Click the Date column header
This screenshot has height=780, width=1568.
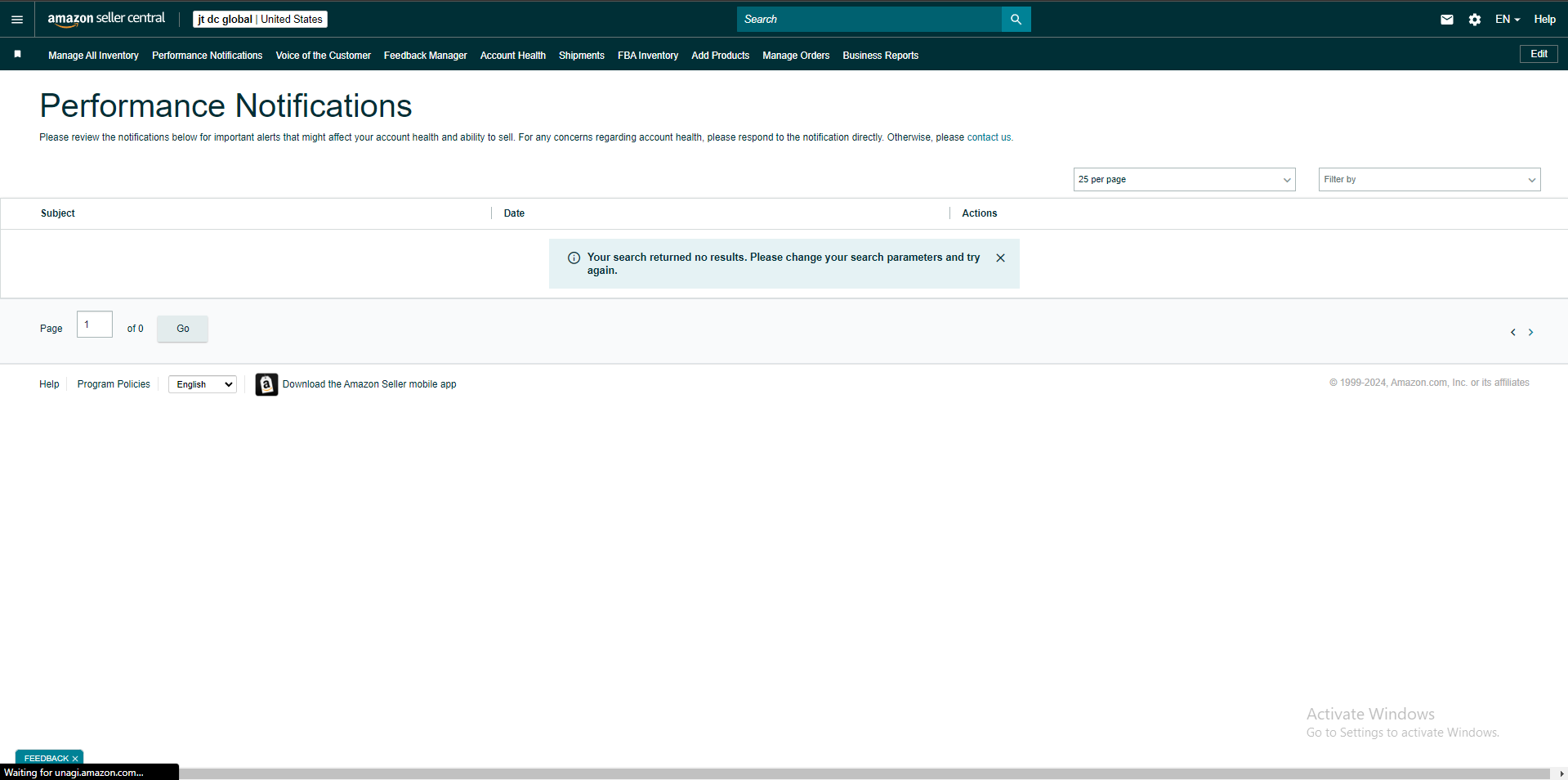pyautogui.click(x=514, y=213)
